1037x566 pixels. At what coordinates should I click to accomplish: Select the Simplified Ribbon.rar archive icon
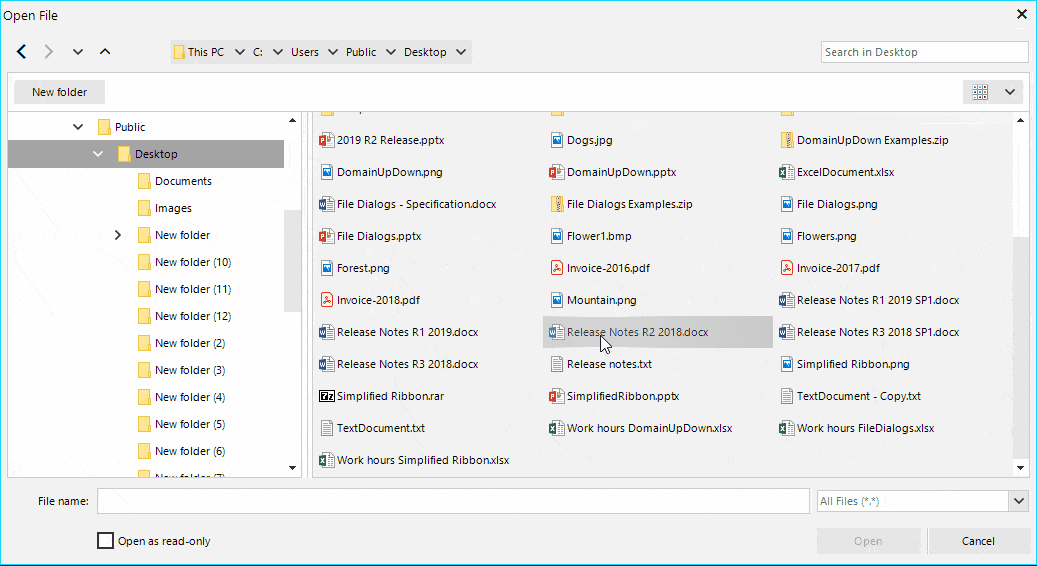click(x=327, y=396)
